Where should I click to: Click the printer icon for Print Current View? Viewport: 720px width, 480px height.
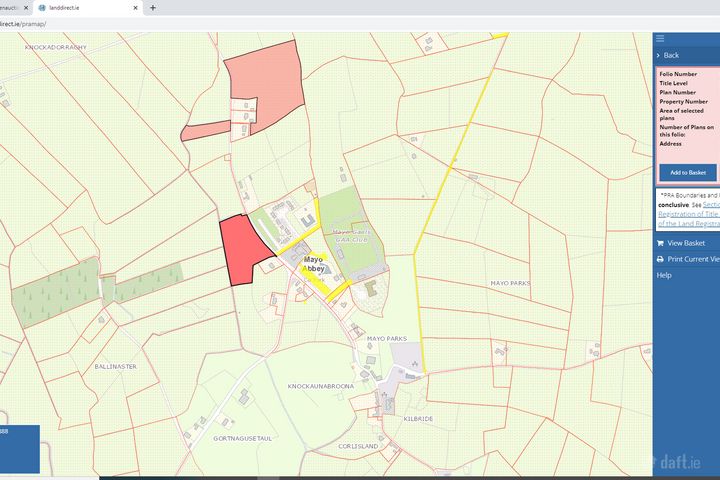point(660,259)
